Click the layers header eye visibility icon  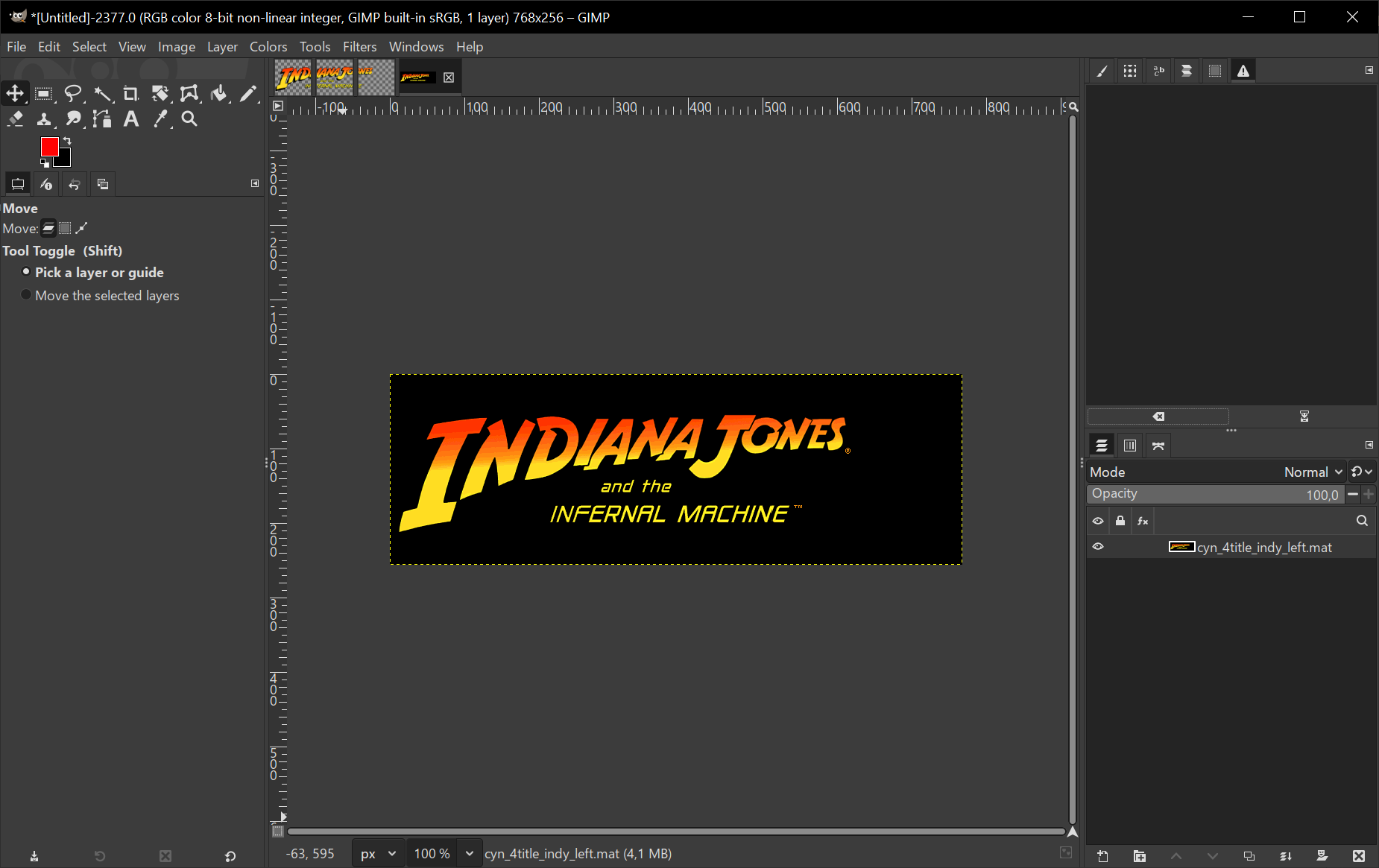click(1098, 521)
